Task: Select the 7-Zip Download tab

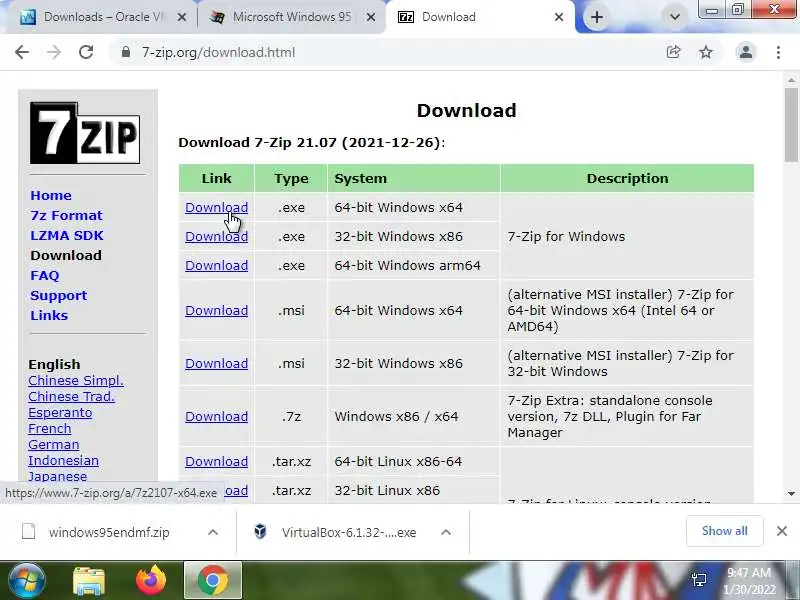Action: [x=480, y=17]
